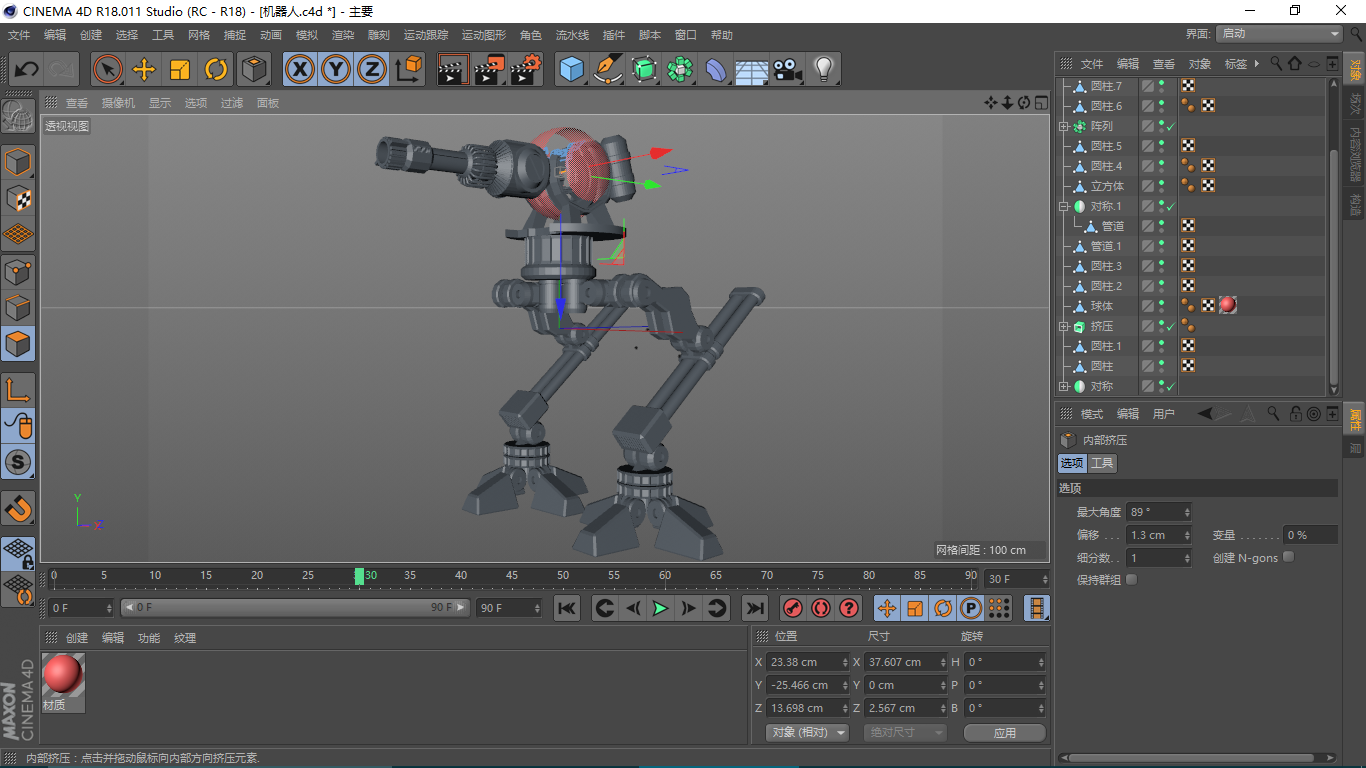Select the Rotate tool
The height and width of the screenshot is (768, 1366).
coord(217,69)
